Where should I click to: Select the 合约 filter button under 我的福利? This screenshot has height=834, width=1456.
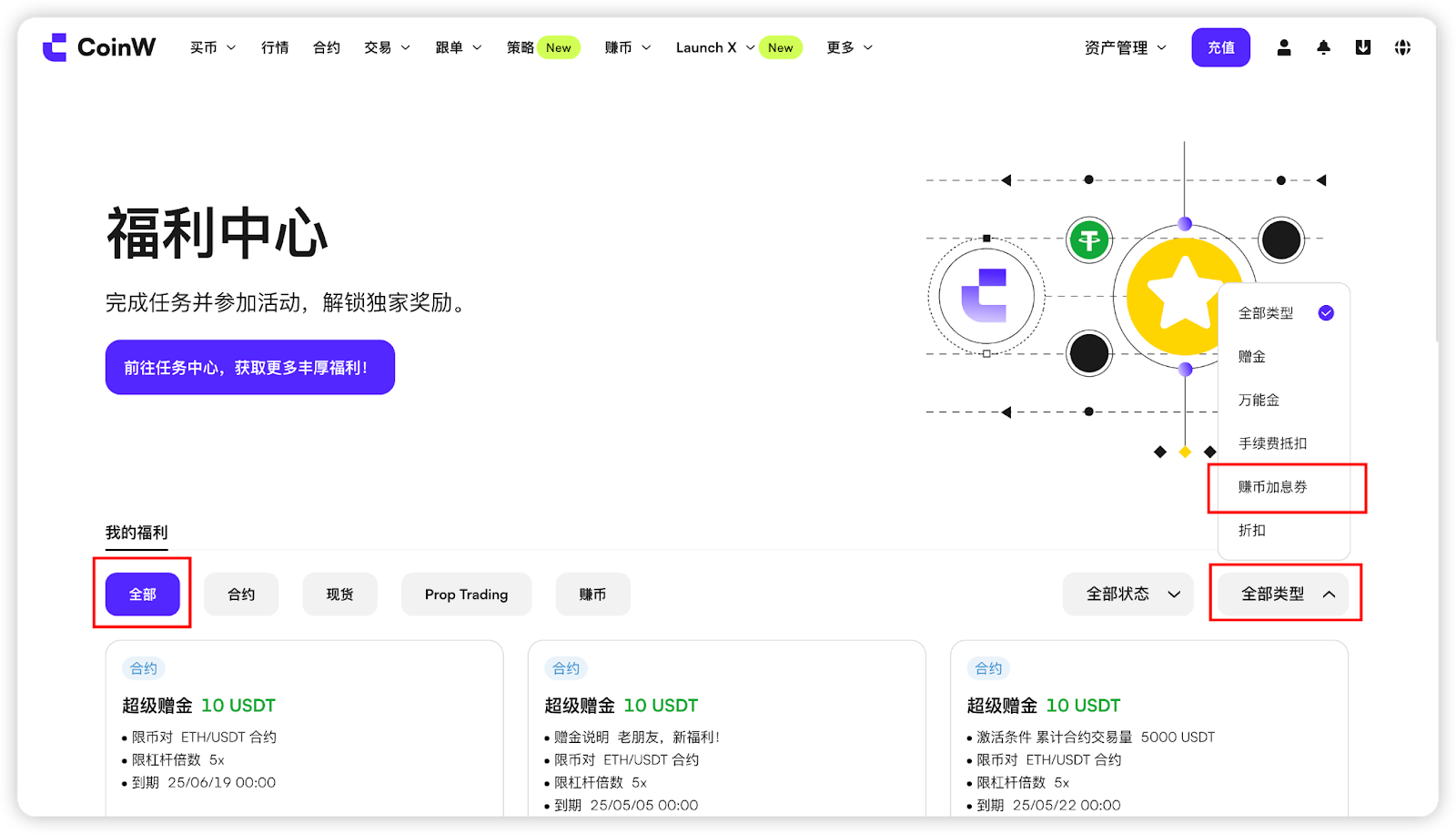pyautogui.click(x=241, y=595)
